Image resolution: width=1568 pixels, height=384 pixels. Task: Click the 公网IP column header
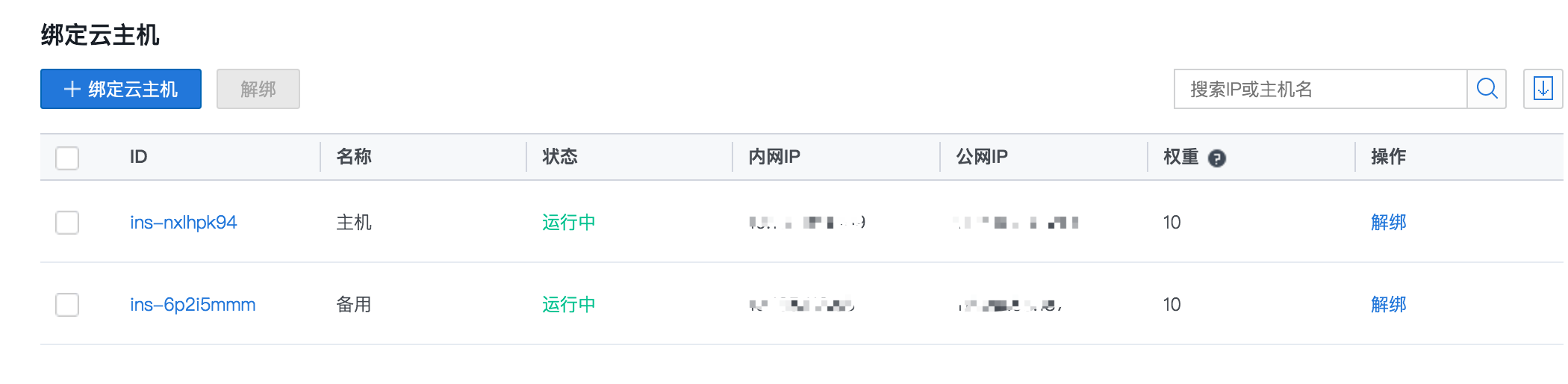[x=982, y=157]
